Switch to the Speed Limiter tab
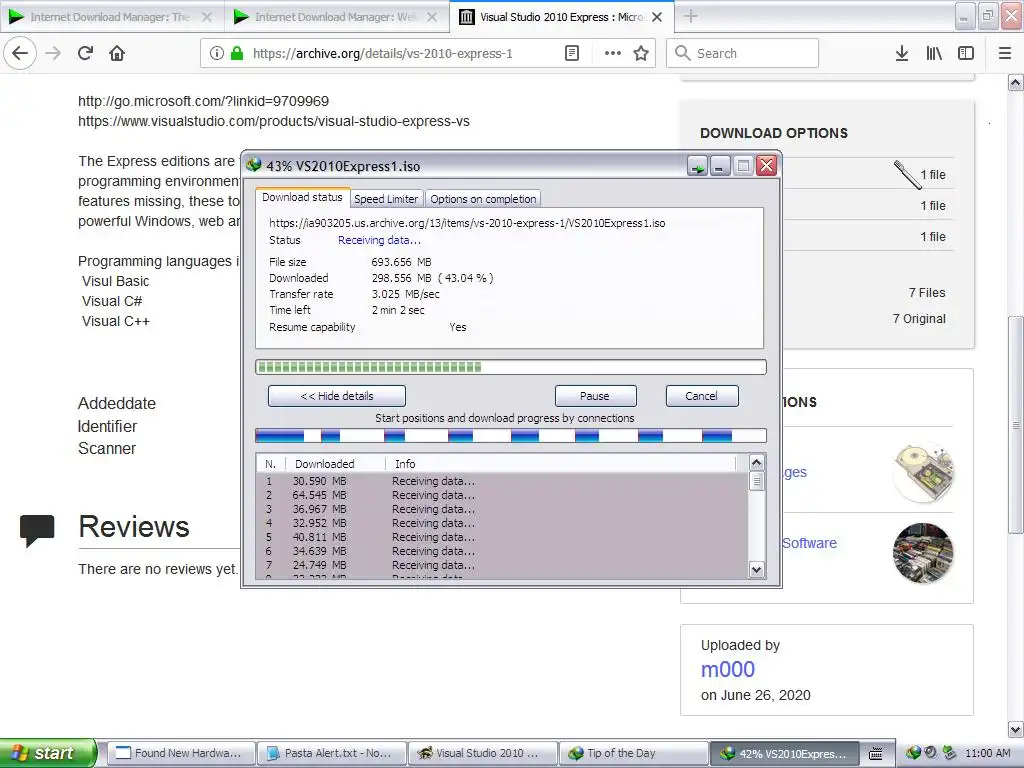The width and height of the screenshot is (1024, 768). (386, 199)
